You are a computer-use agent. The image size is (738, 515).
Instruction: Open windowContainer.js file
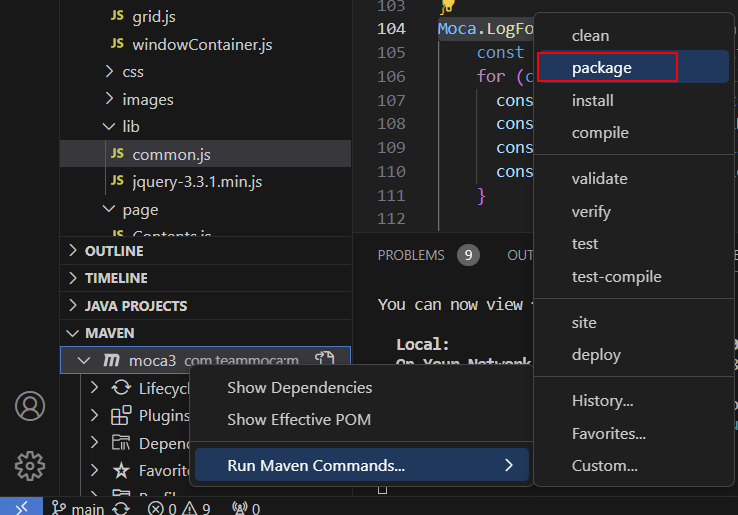[202, 45]
